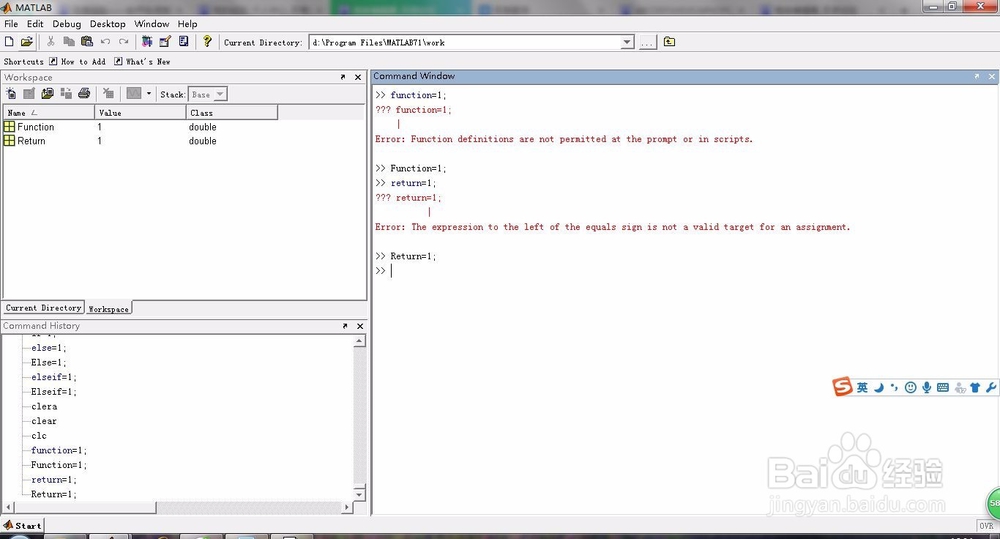
Task: Redo the action via toolbar arrow
Action: [124, 42]
